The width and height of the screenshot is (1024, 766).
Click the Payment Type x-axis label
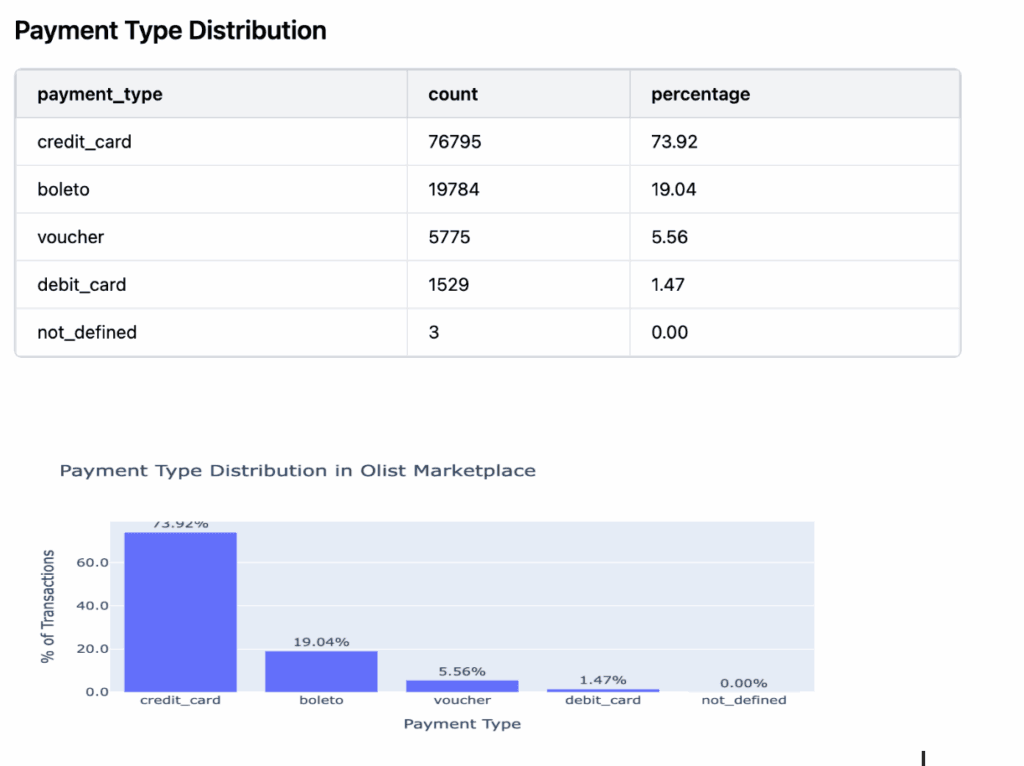coord(462,723)
